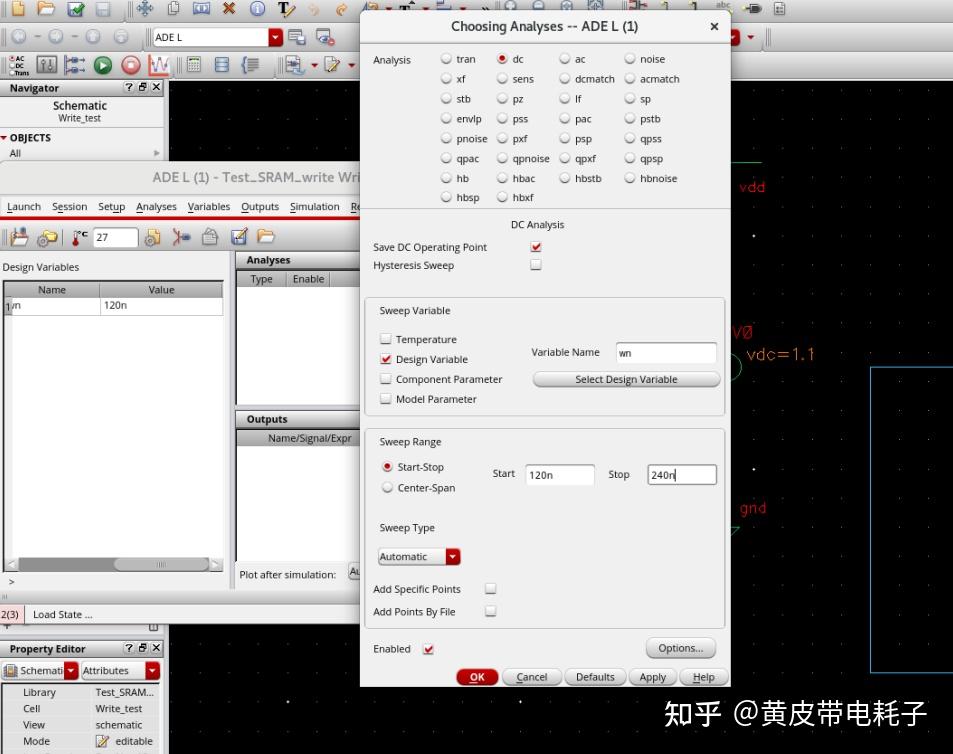This screenshot has height=754, width=953.
Task: Run the simulation with green play icon
Action: point(102,65)
